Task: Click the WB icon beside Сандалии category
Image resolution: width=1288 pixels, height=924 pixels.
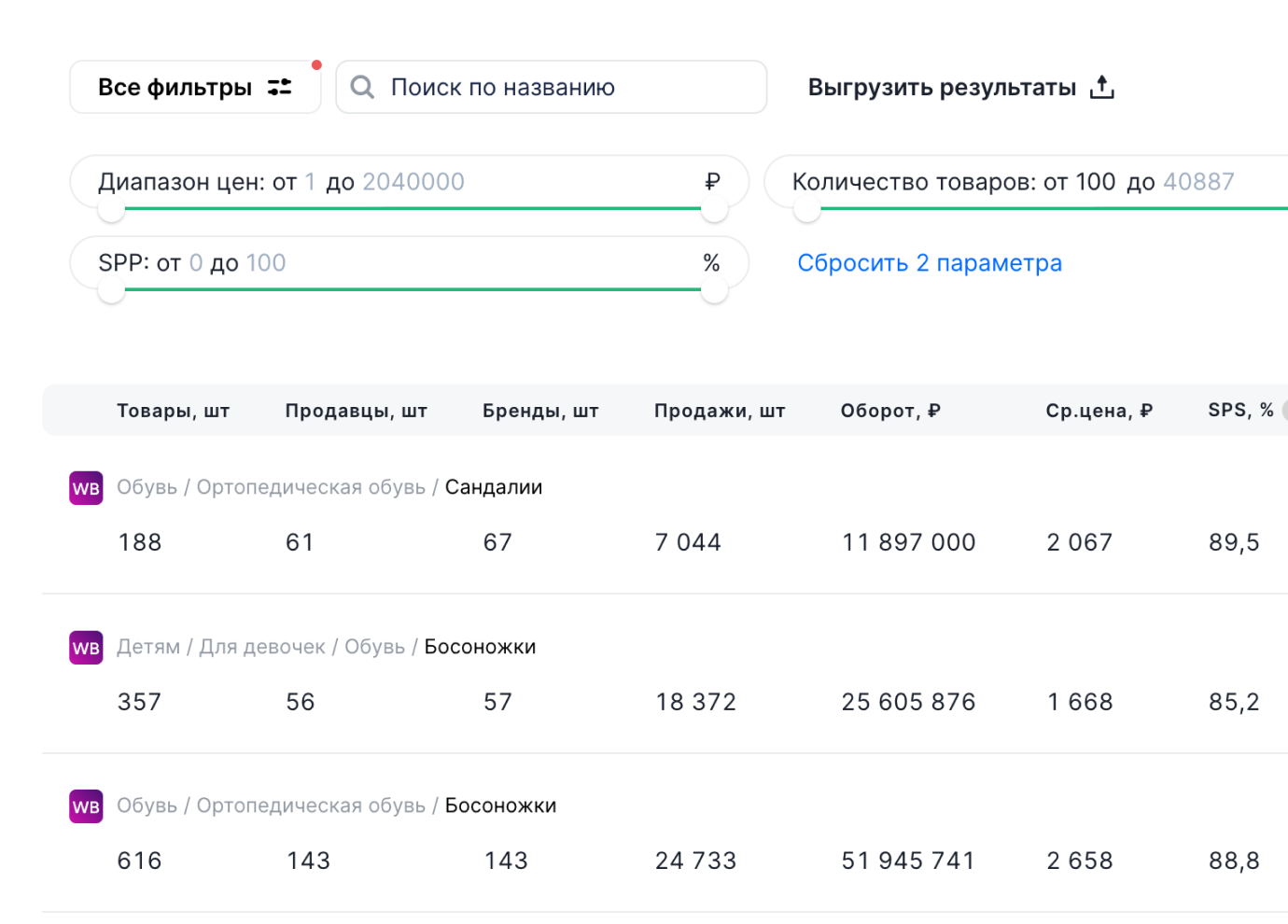Action: (x=86, y=488)
